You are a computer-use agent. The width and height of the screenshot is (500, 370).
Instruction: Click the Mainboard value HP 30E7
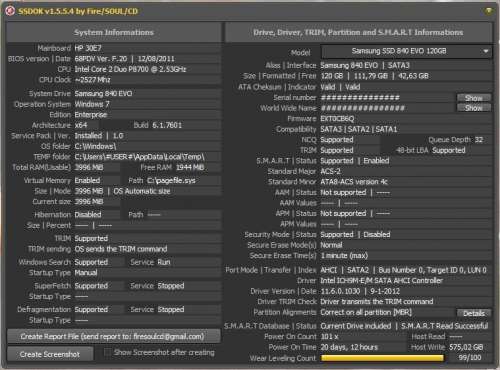(x=88, y=48)
